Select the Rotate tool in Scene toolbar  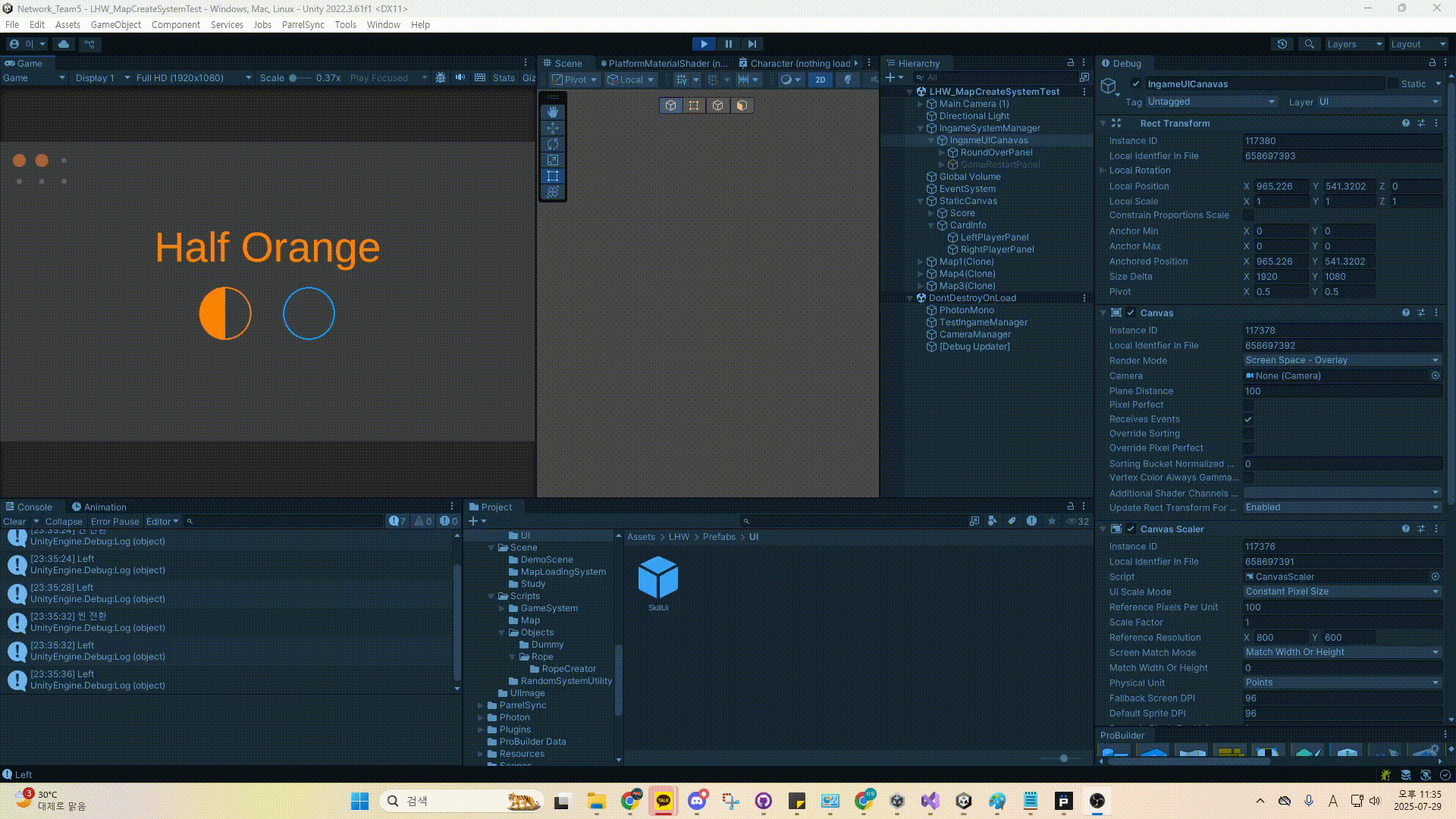[x=553, y=144]
